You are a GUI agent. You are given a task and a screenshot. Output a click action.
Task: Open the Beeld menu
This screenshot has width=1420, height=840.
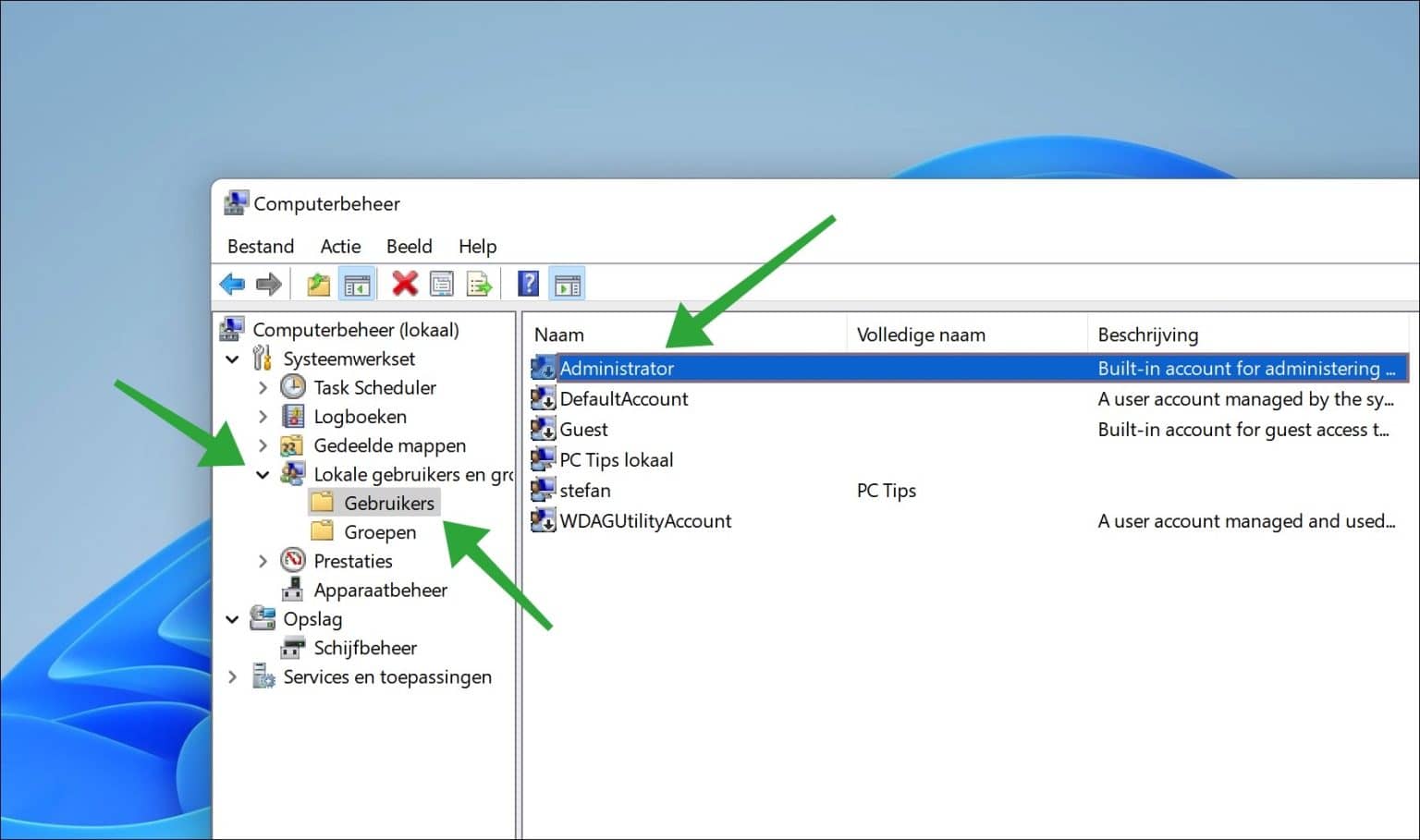[x=409, y=246]
